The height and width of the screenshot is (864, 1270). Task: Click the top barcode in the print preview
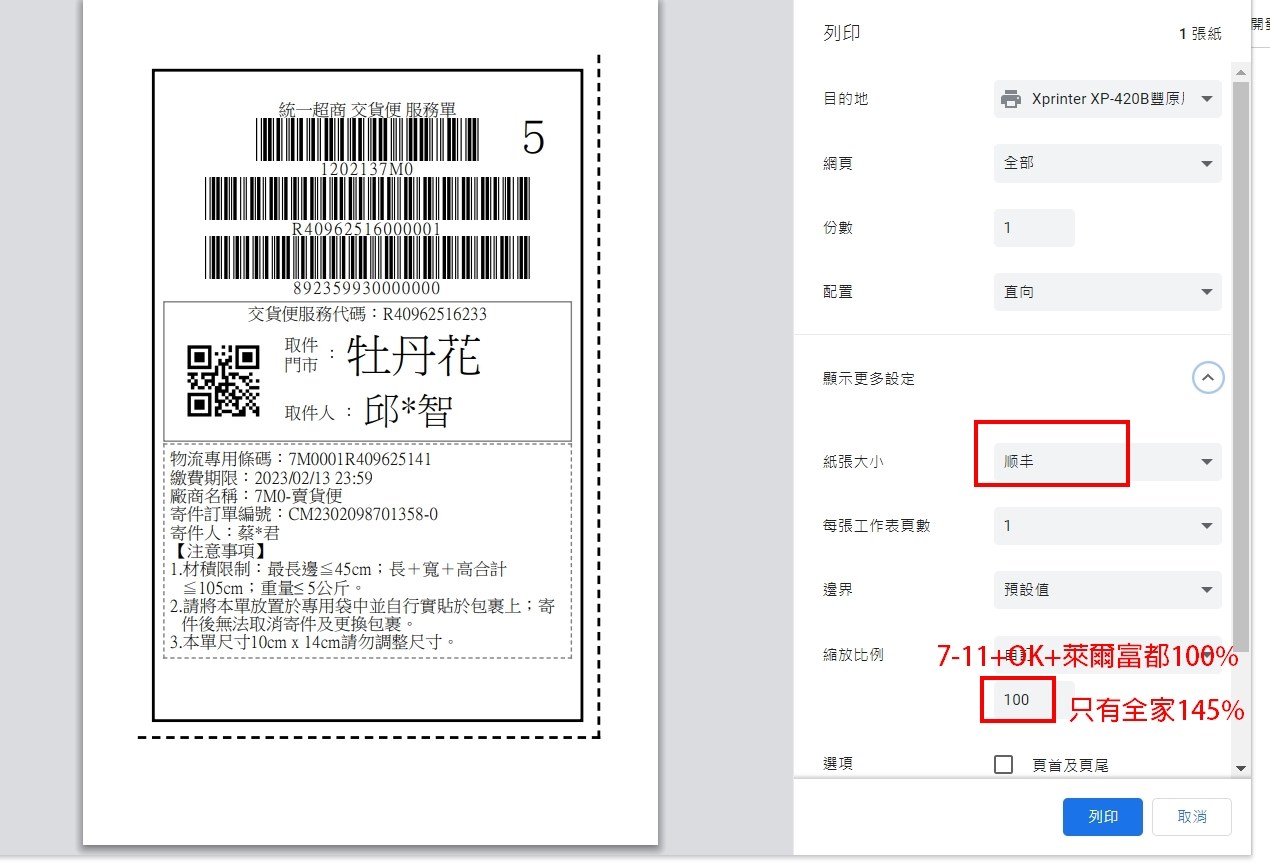coord(366,140)
